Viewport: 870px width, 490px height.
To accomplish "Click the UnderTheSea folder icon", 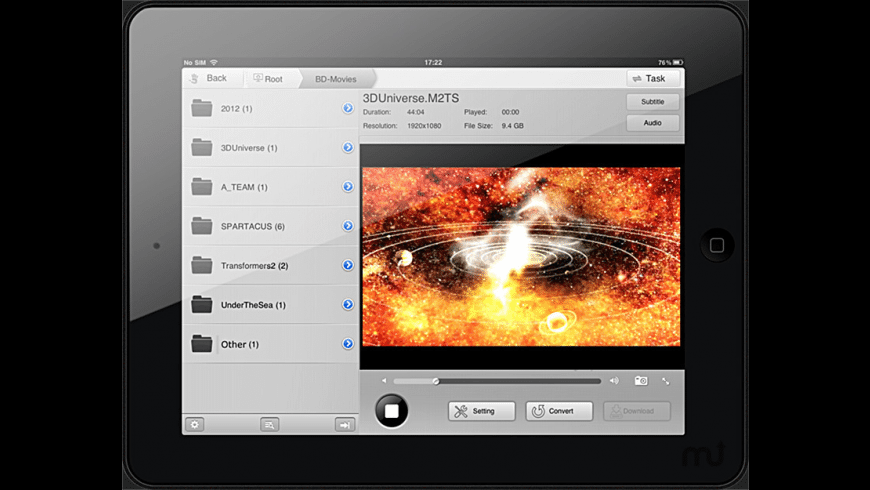I will (201, 305).
